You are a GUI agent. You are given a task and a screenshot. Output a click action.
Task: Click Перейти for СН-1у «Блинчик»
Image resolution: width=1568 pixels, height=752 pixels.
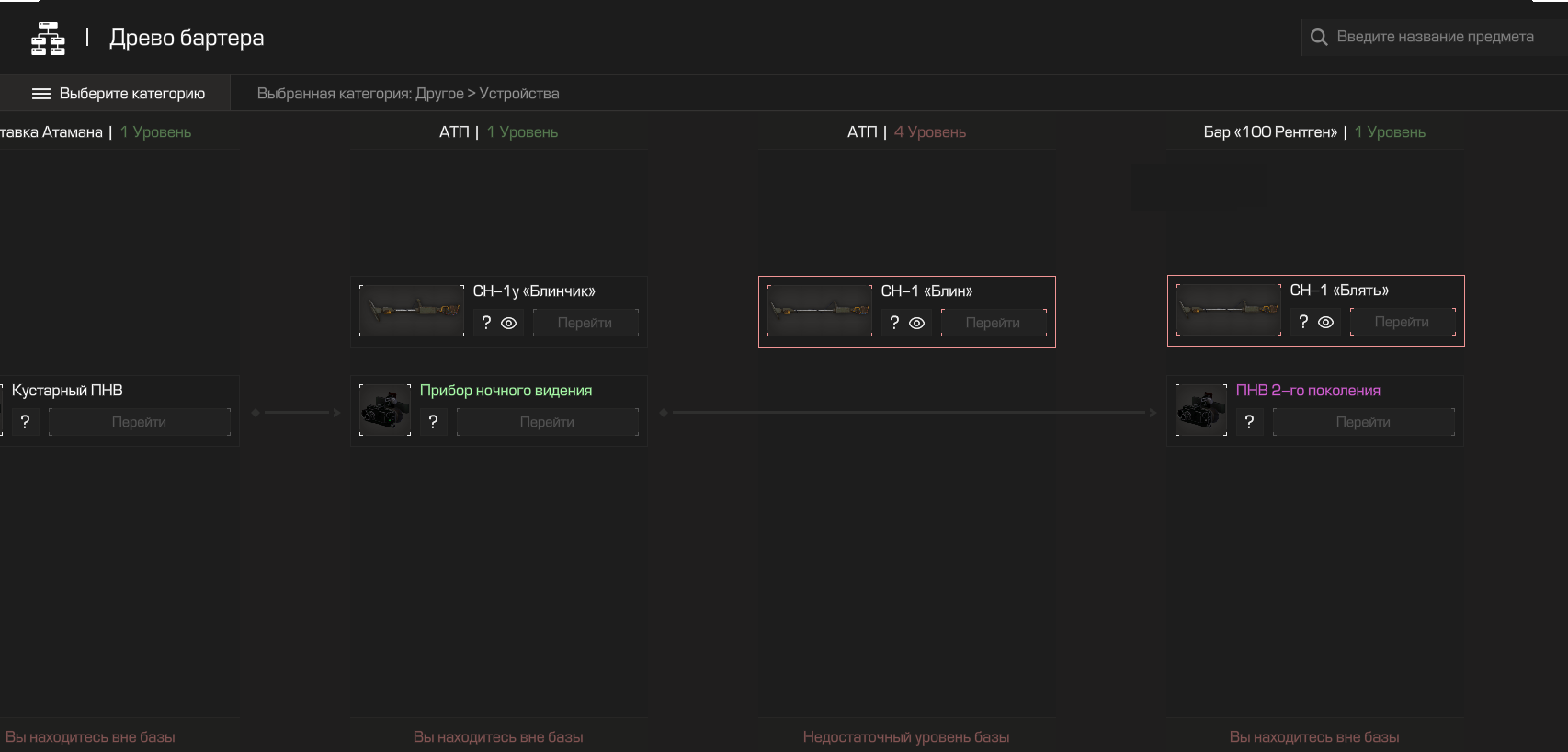pos(585,323)
